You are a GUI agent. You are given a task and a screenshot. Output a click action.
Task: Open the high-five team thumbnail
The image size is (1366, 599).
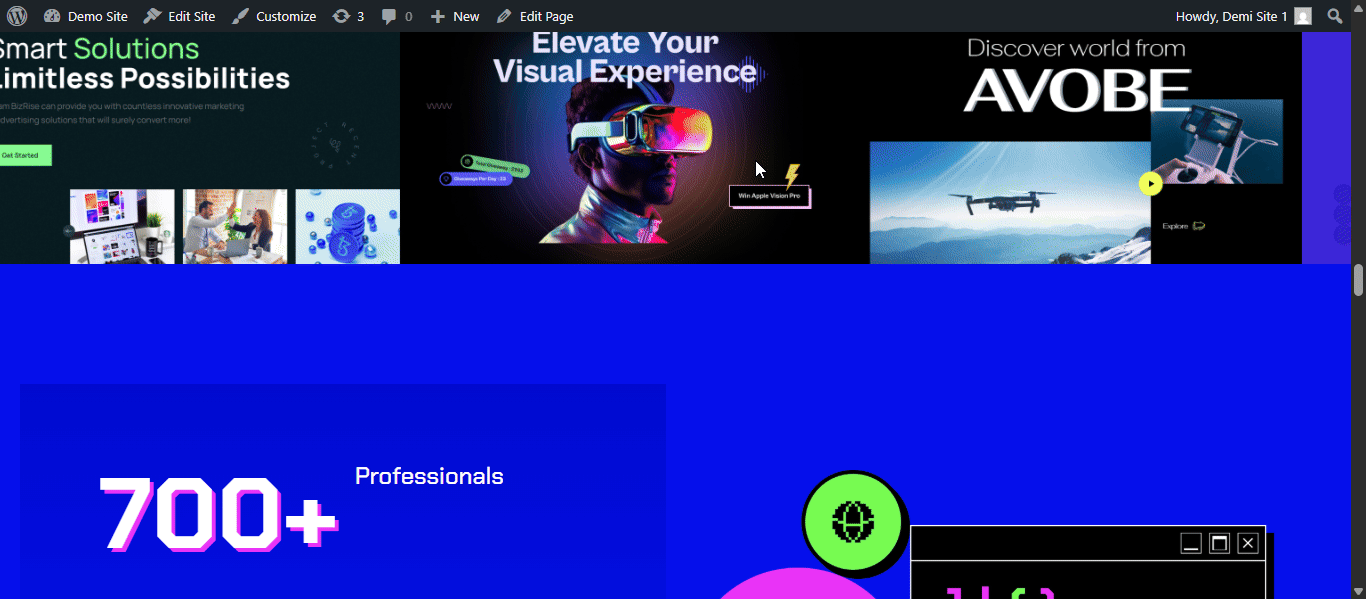click(x=235, y=227)
